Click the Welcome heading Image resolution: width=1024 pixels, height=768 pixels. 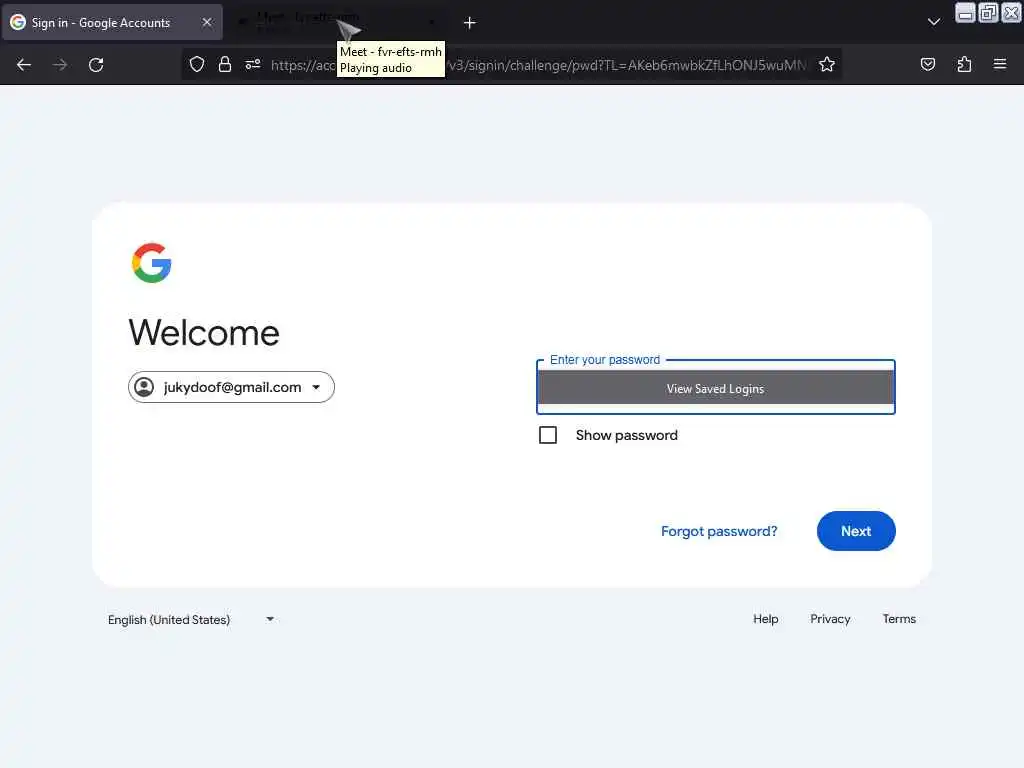(204, 332)
